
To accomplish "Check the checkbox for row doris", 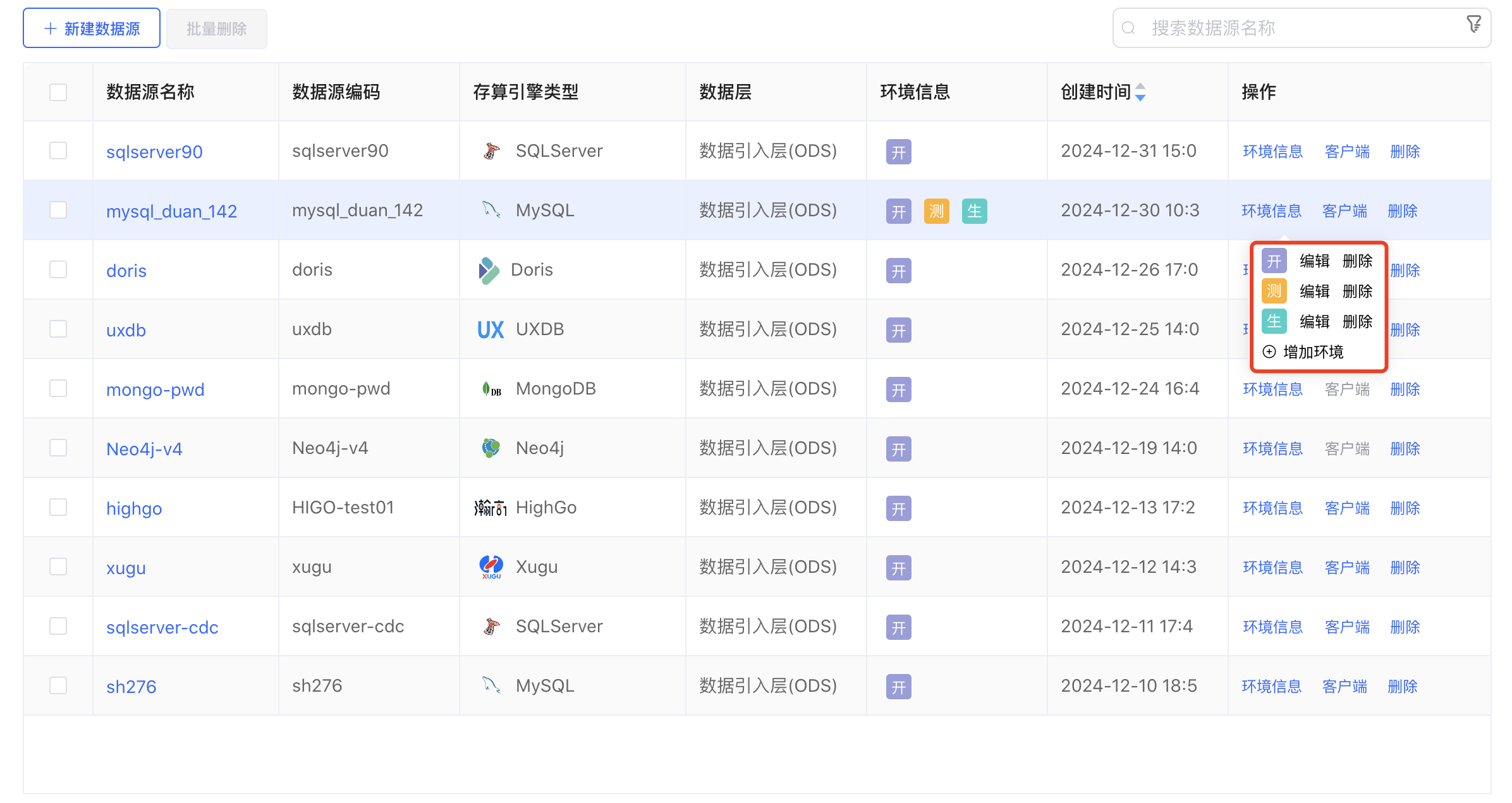I will pos(58,269).
